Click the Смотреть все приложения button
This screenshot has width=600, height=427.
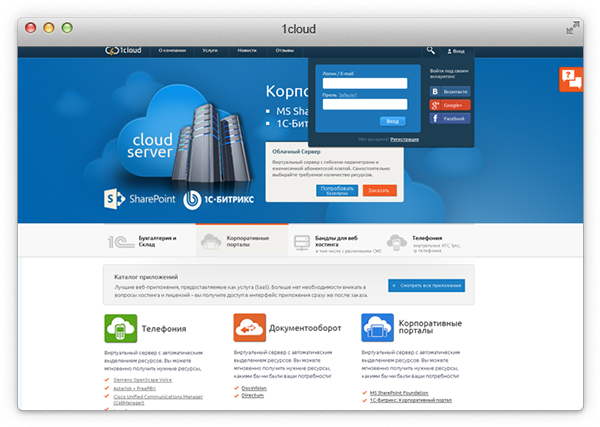[427, 285]
